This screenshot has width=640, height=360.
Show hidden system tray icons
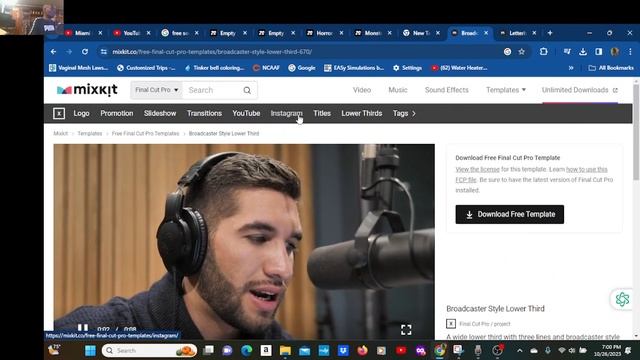(519, 351)
